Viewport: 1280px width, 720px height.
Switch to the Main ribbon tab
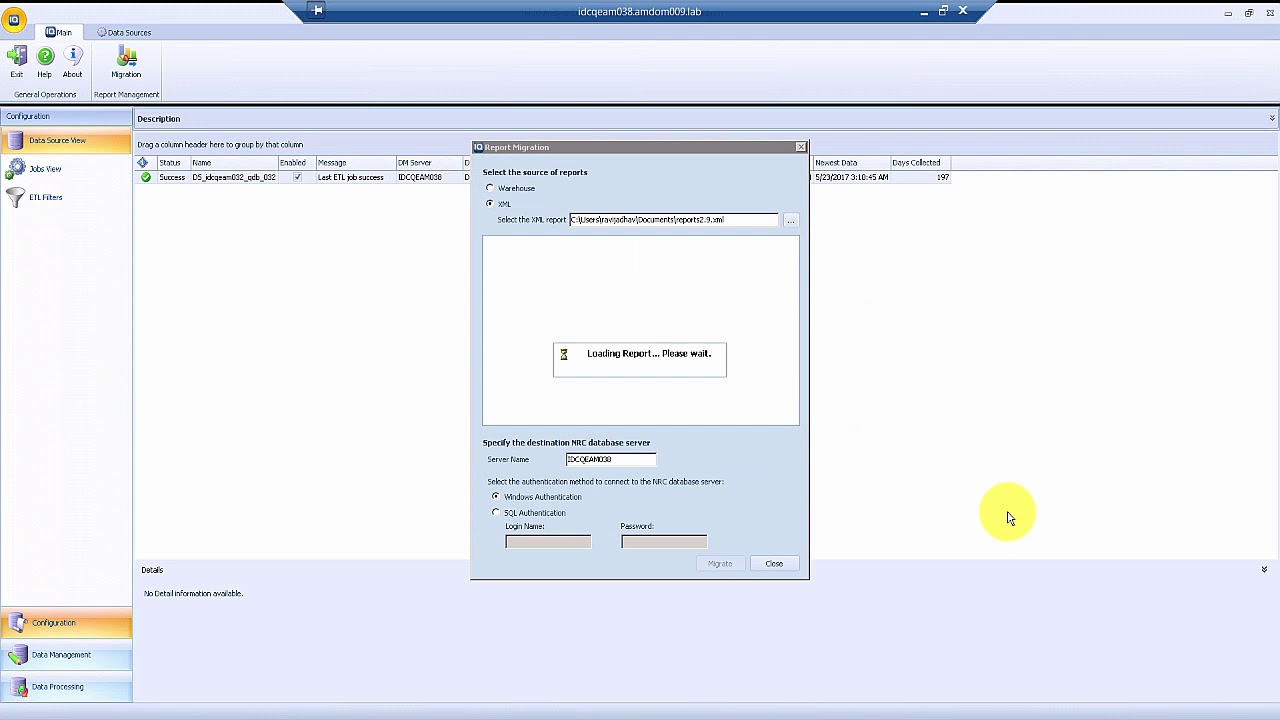click(x=58, y=32)
